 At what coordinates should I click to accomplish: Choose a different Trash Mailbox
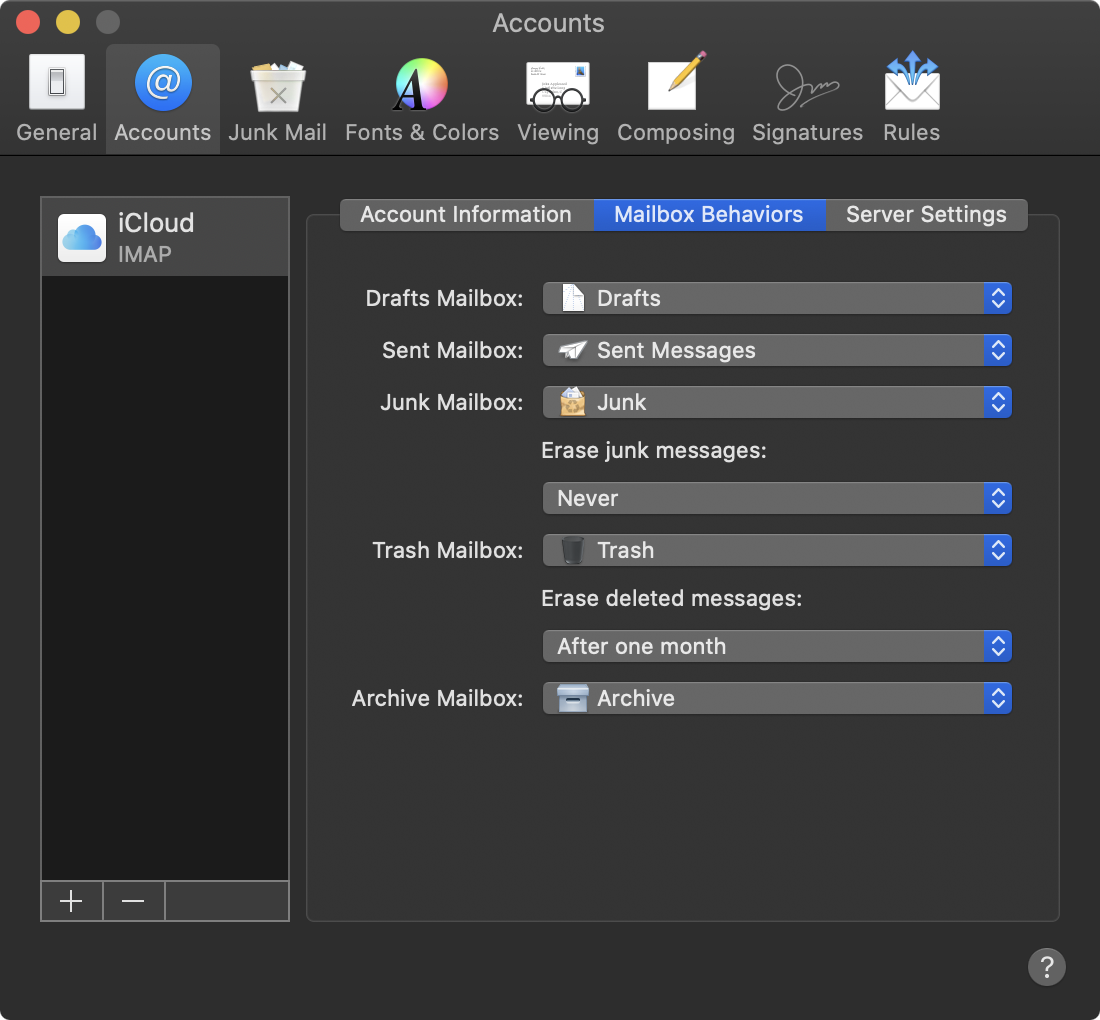point(777,550)
